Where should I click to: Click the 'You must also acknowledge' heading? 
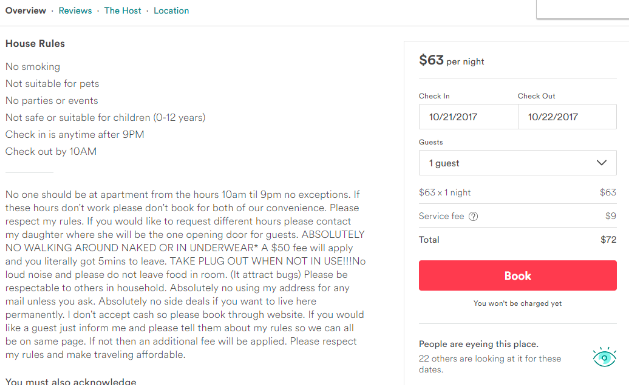(x=71, y=381)
